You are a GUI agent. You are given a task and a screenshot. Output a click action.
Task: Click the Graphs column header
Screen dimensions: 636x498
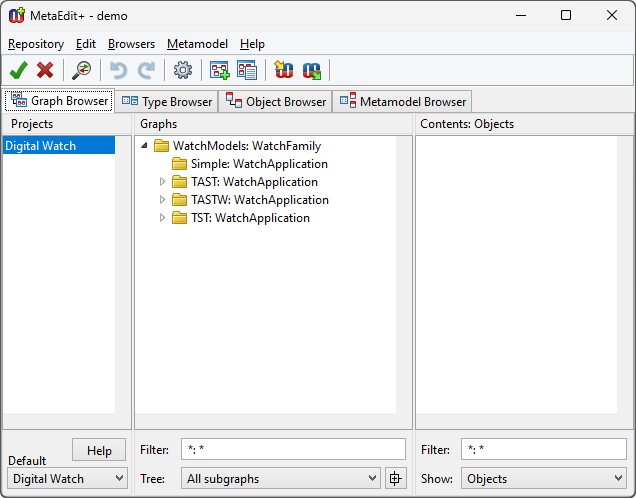273,124
